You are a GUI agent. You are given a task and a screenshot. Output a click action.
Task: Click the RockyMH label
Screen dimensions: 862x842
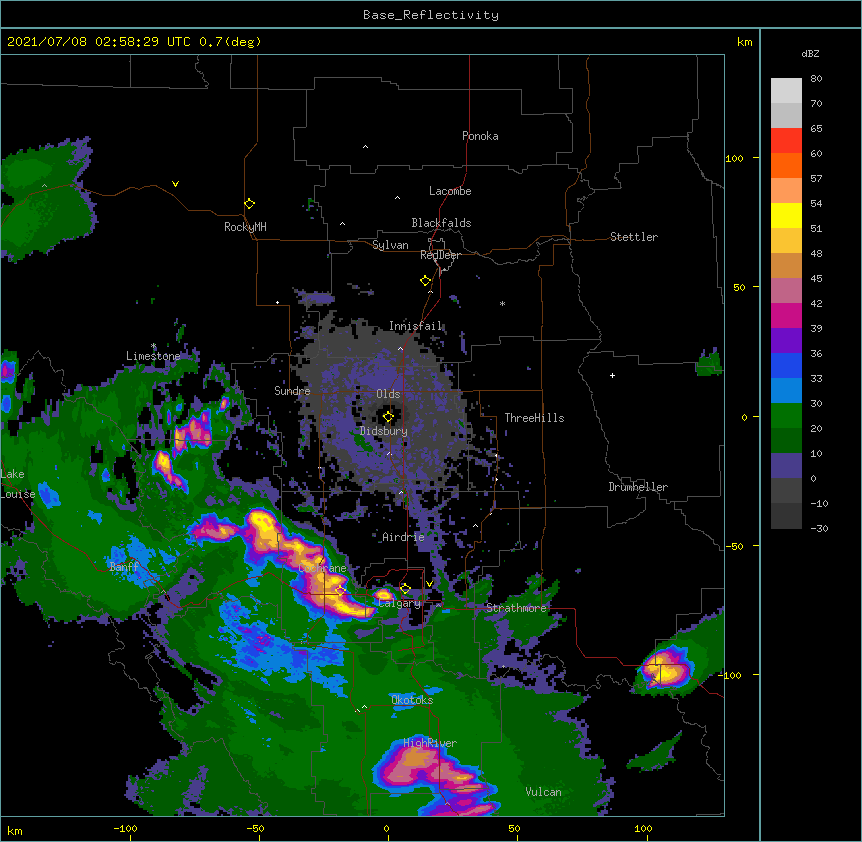(x=245, y=227)
